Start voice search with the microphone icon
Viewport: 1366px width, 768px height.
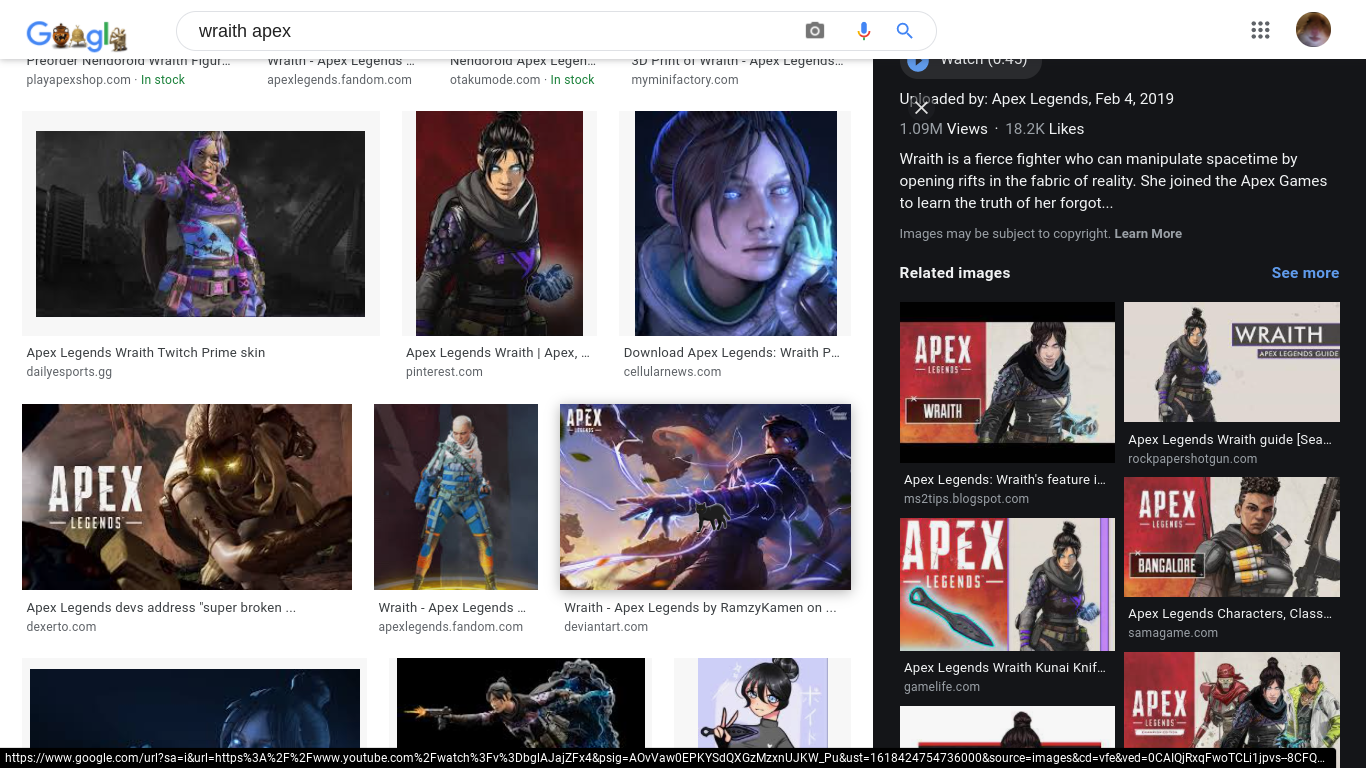pyautogui.click(x=864, y=31)
